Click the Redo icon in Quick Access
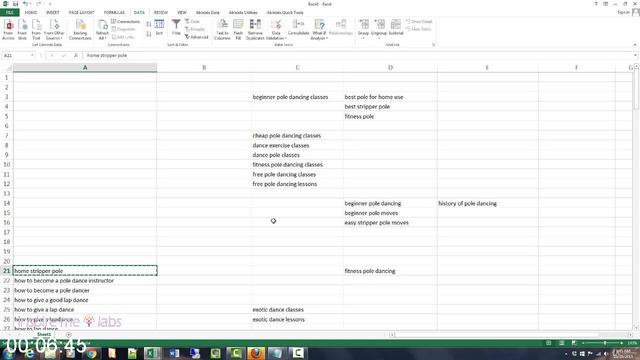640x360 pixels. coord(38,4)
